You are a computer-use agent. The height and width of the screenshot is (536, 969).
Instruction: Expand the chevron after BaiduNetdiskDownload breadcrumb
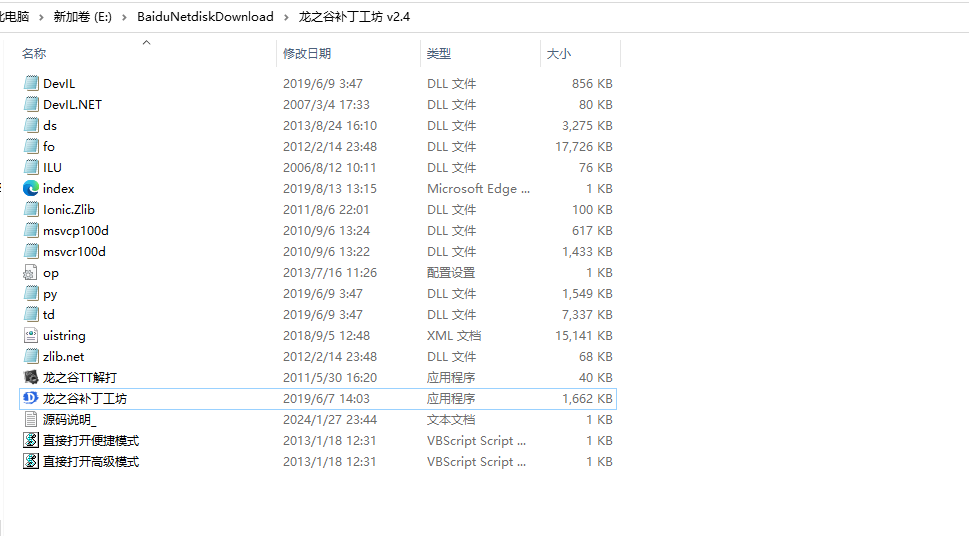point(286,17)
